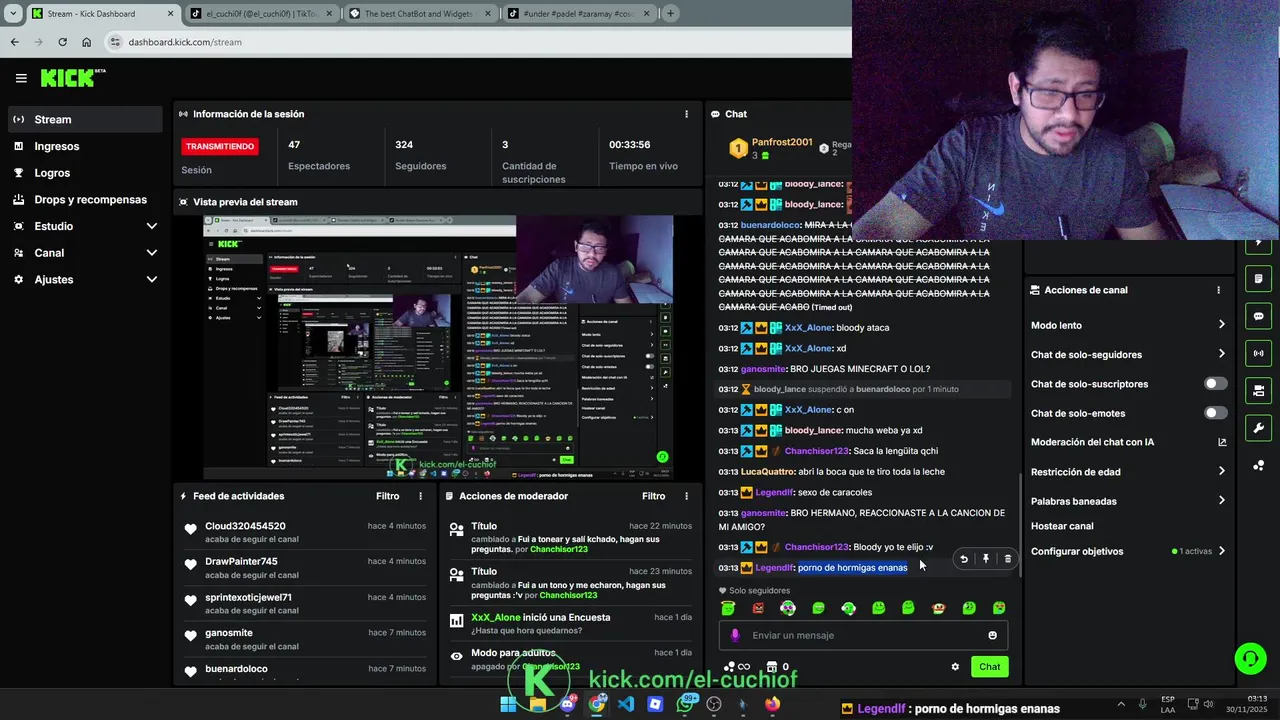This screenshot has width=1280, height=720.
Task: Click the browser address bar
Action: click(478, 42)
